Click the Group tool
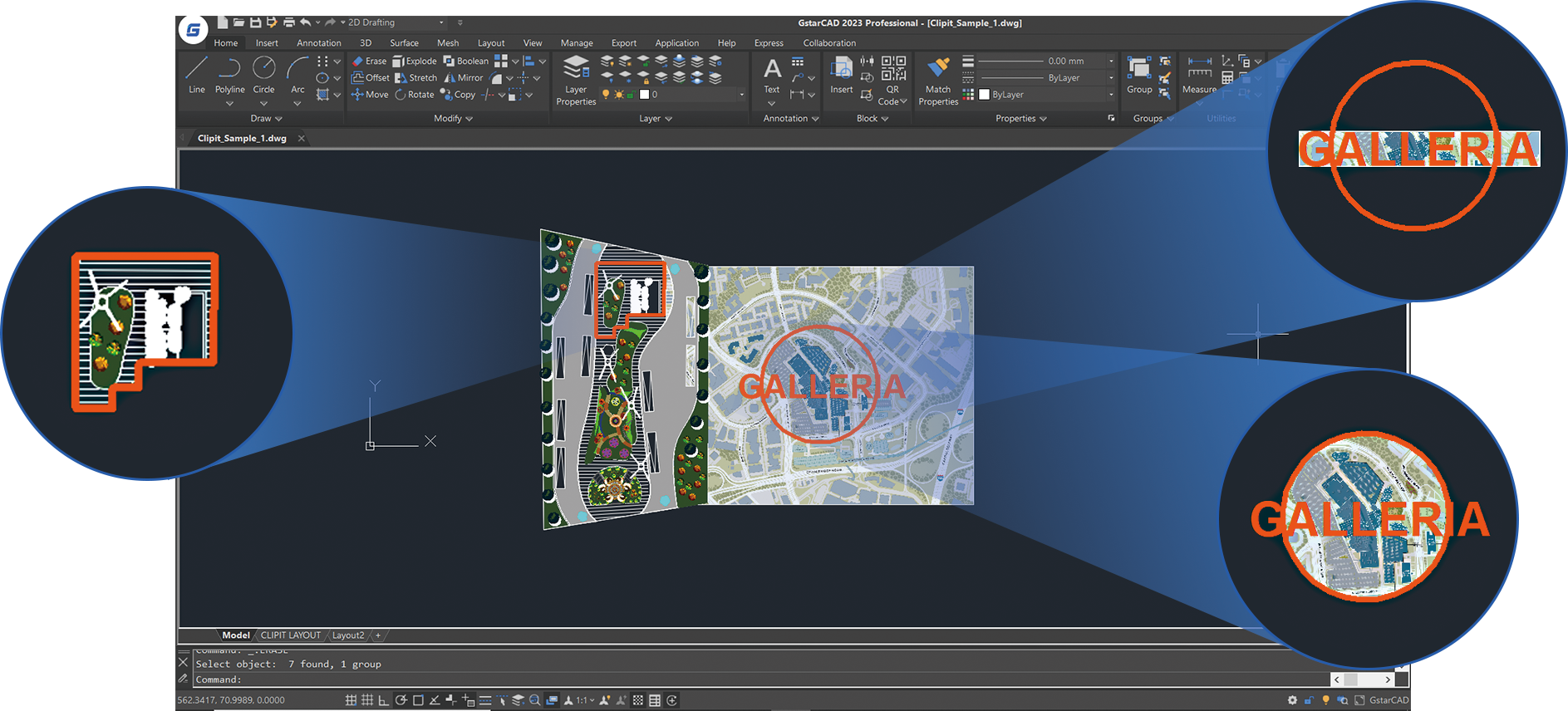Screen dimensions: 1568x711 [x=1139, y=75]
